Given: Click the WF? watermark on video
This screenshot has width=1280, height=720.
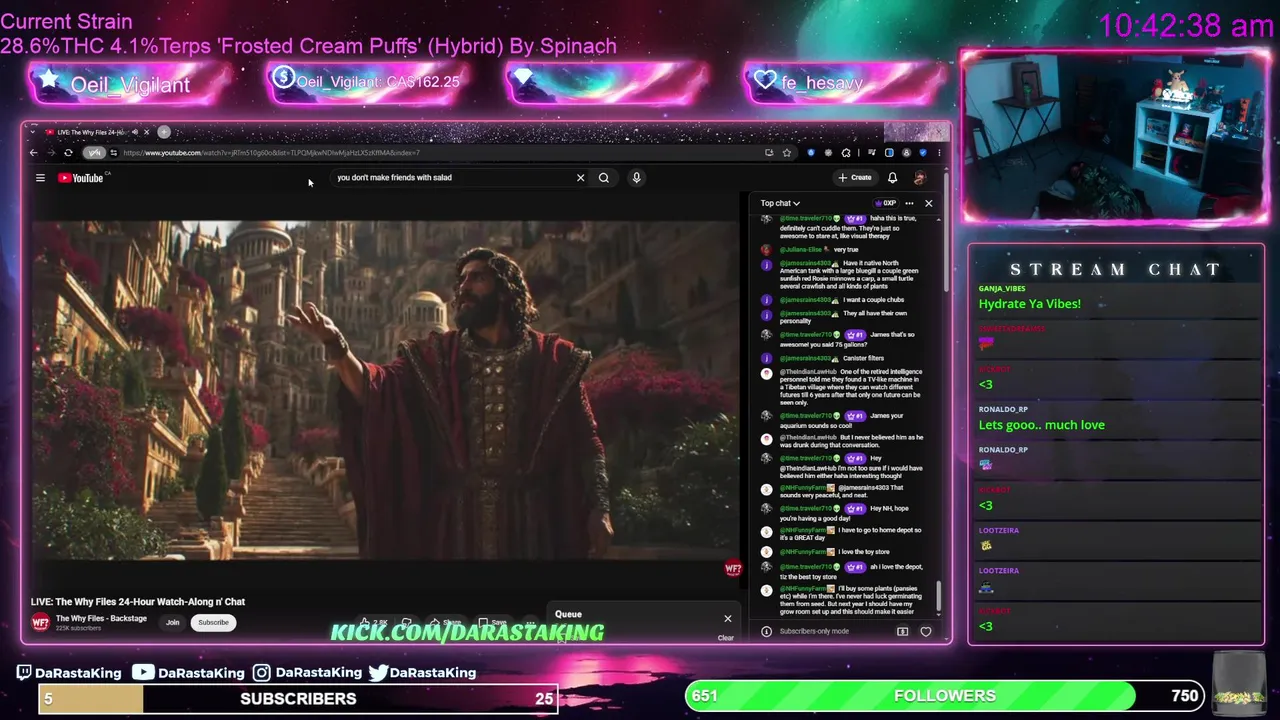Looking at the screenshot, I should pyautogui.click(x=733, y=569).
